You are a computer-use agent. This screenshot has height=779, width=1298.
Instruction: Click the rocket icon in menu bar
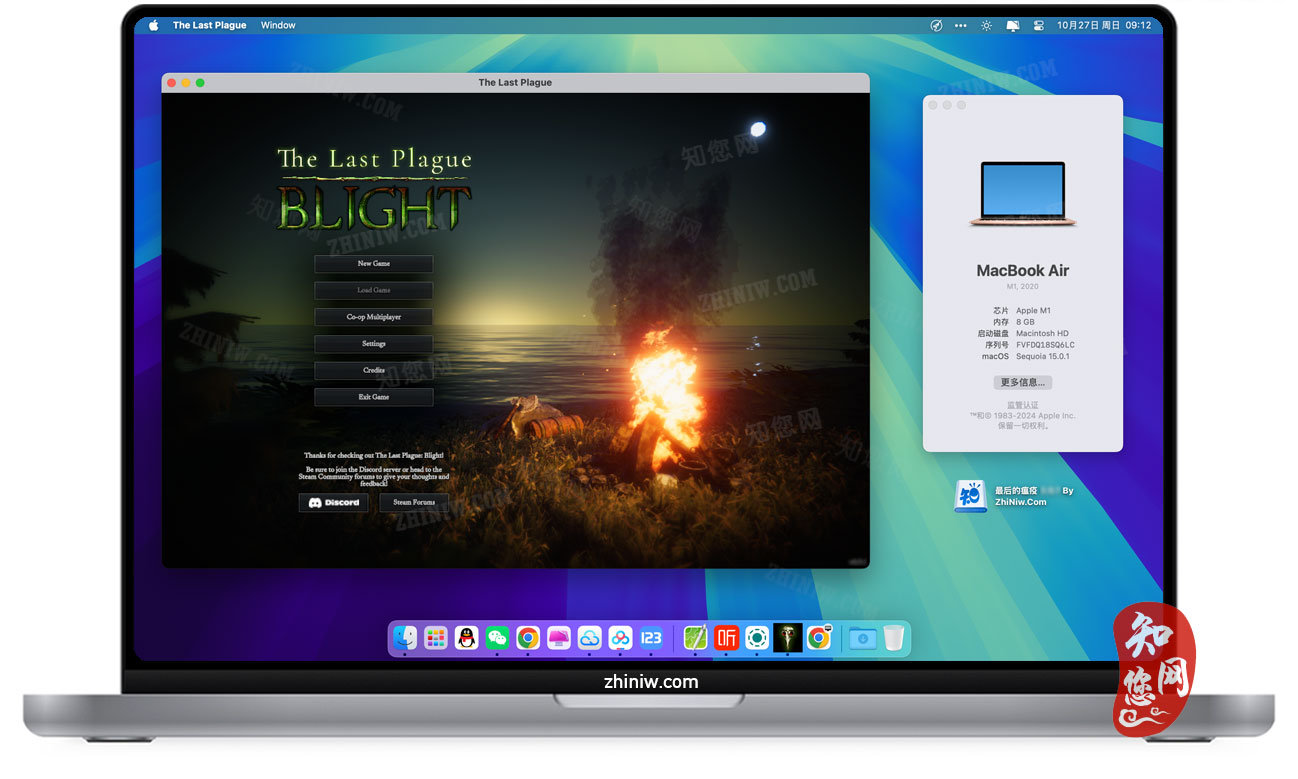click(x=936, y=25)
